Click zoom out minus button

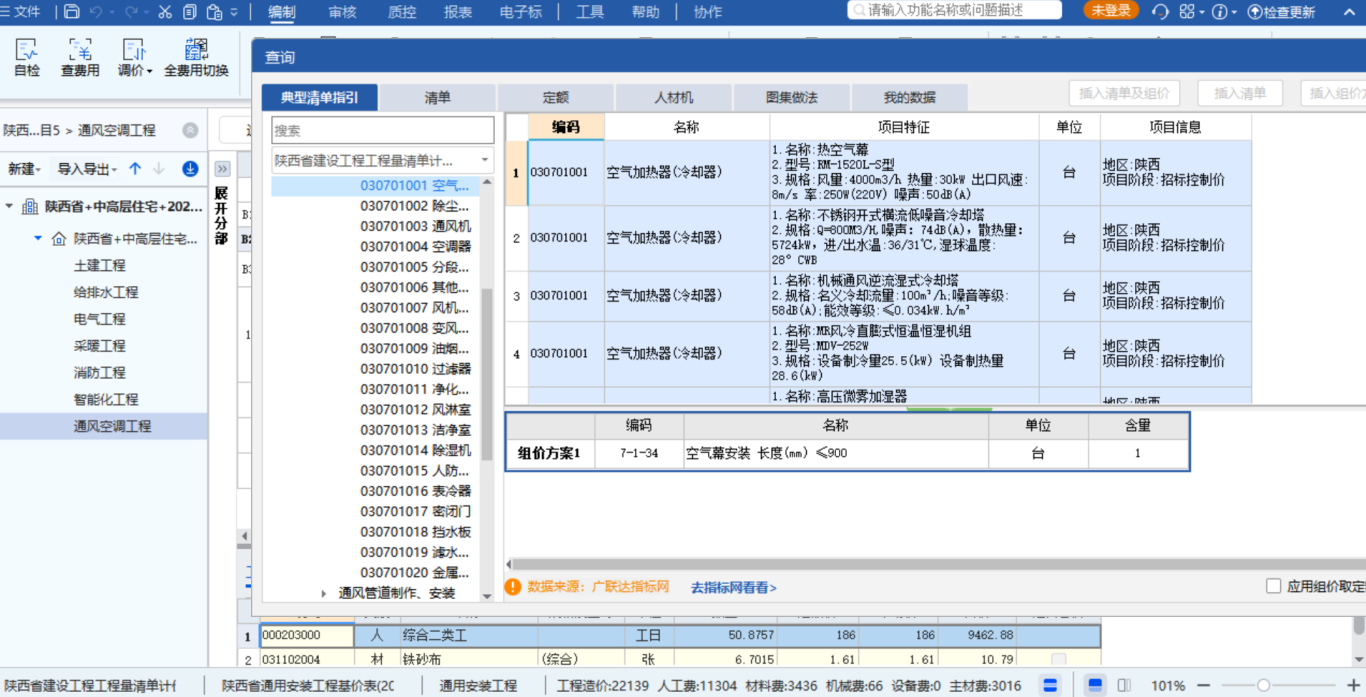(1205, 685)
